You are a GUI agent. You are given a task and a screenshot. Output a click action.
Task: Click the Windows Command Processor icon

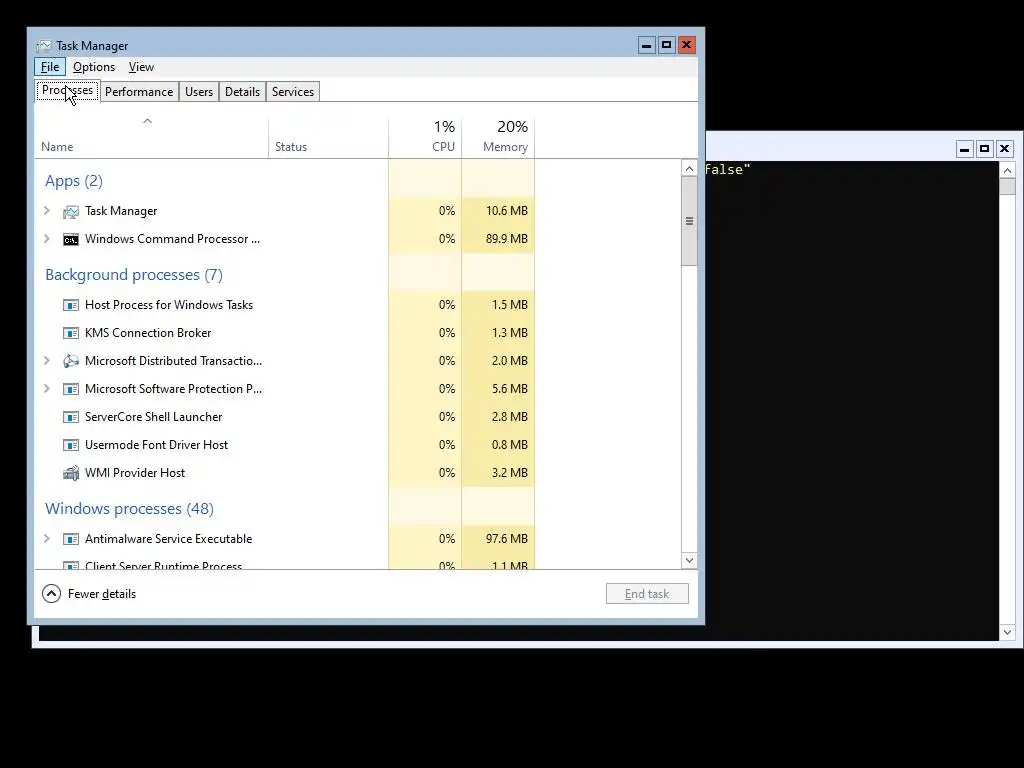[71, 240]
